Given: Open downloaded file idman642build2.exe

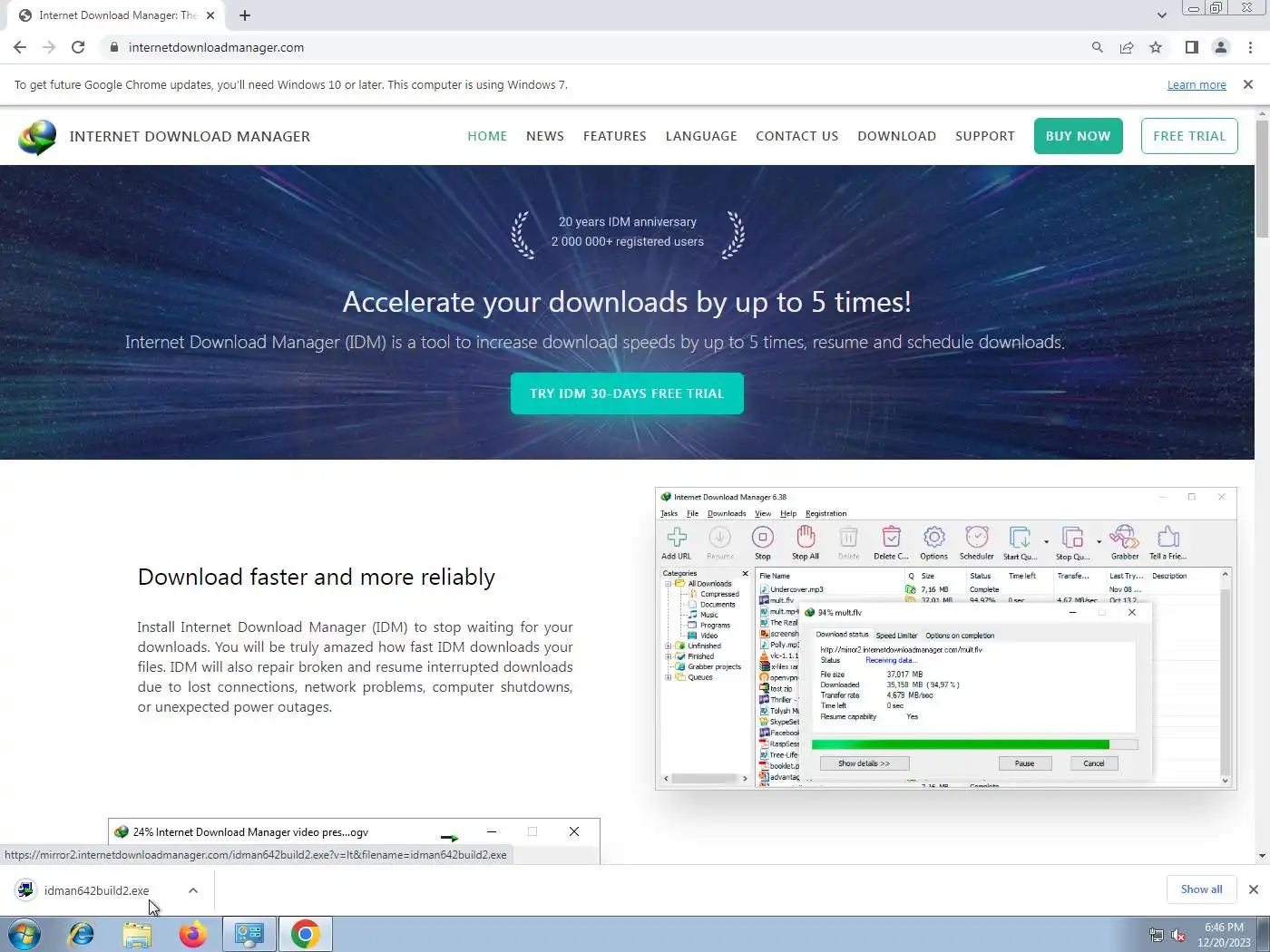Looking at the screenshot, I should [x=96, y=890].
